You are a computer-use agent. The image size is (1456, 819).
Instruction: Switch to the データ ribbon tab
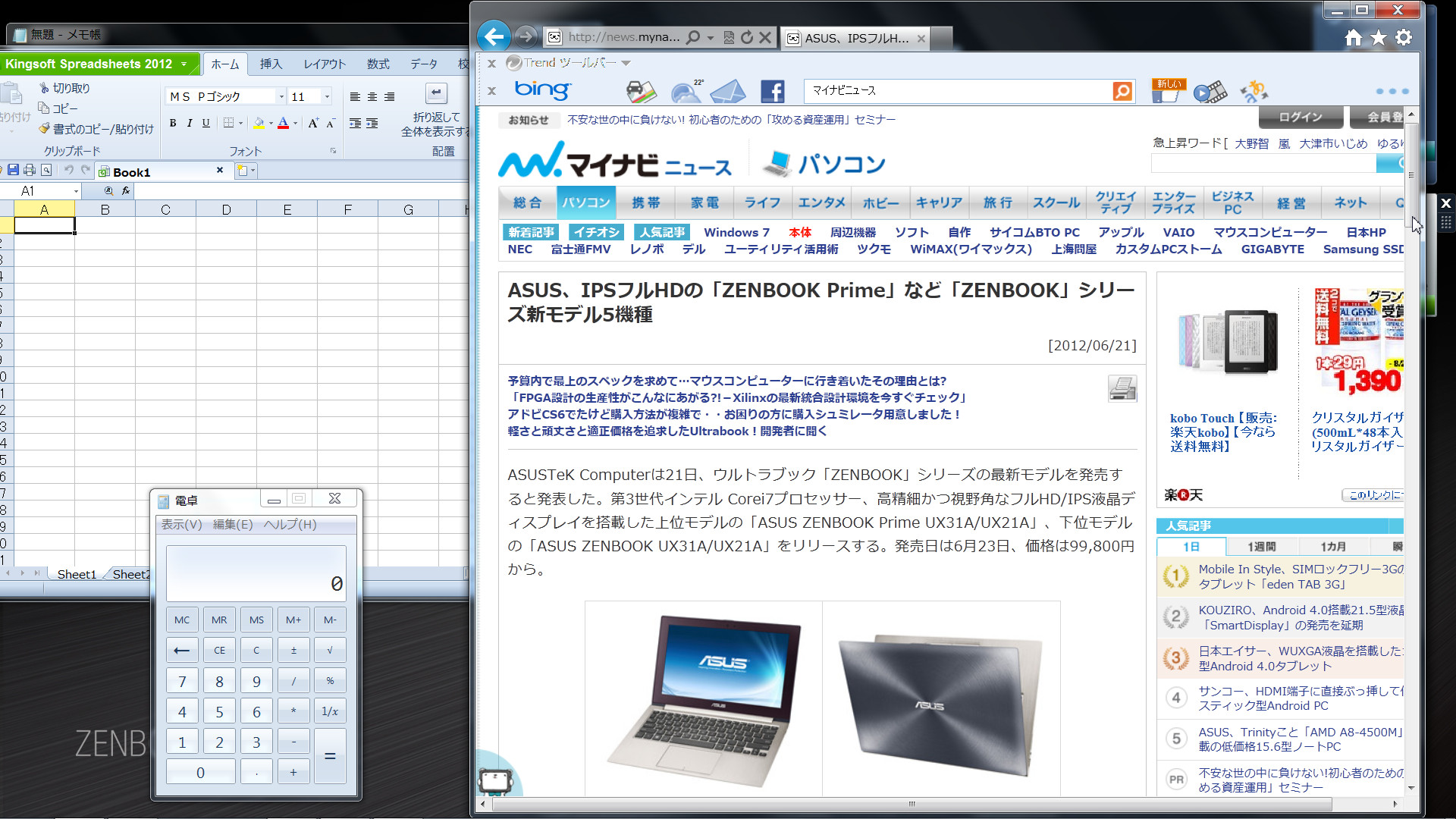pos(424,64)
